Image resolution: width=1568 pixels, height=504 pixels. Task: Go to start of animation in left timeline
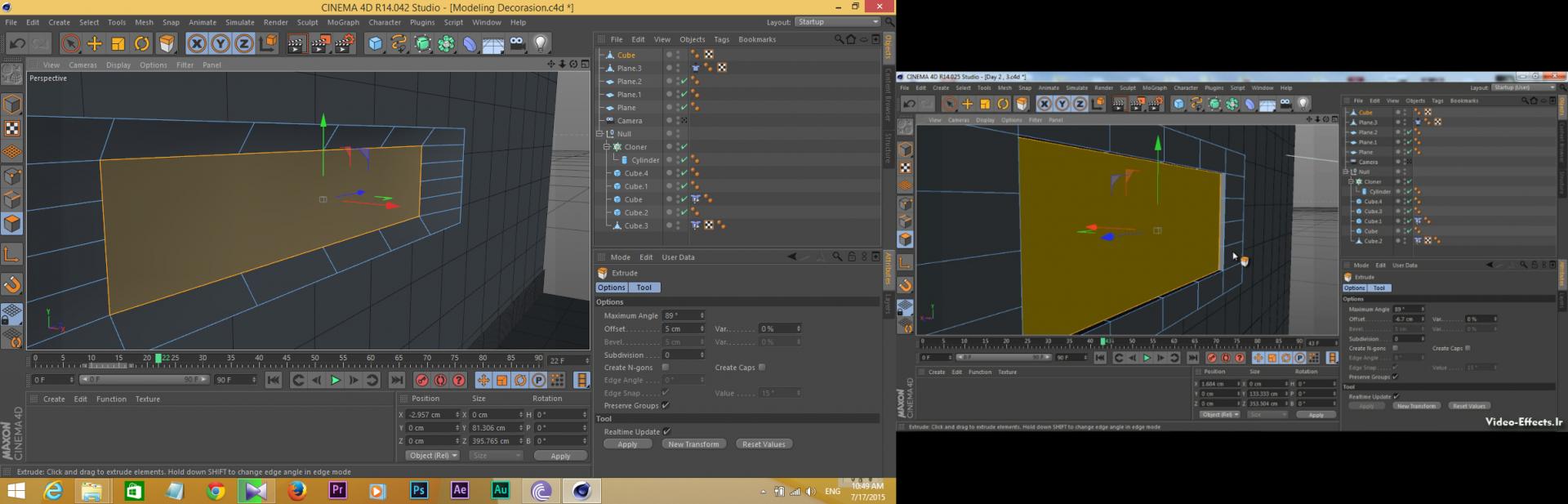coord(274,380)
